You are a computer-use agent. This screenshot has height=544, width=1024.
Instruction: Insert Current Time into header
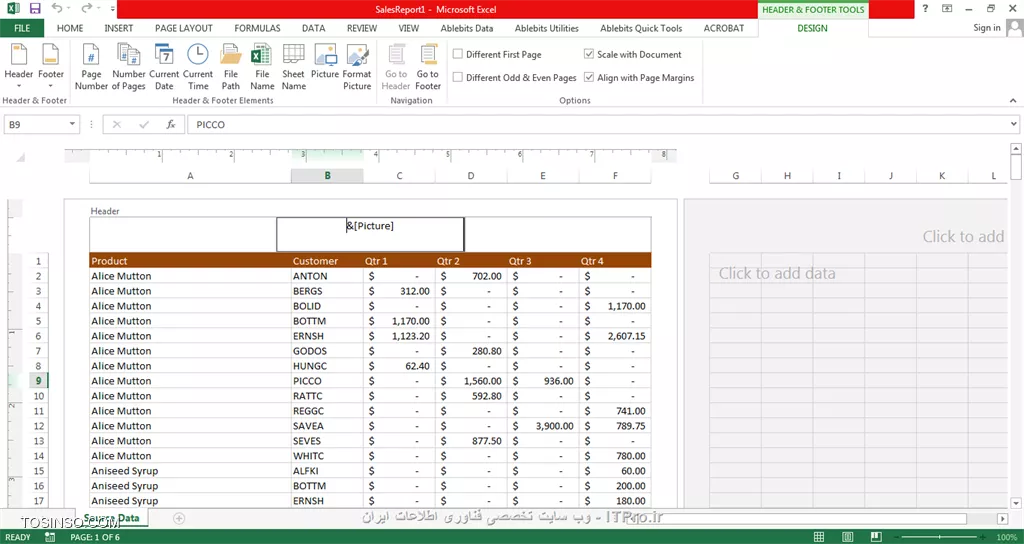(x=198, y=67)
